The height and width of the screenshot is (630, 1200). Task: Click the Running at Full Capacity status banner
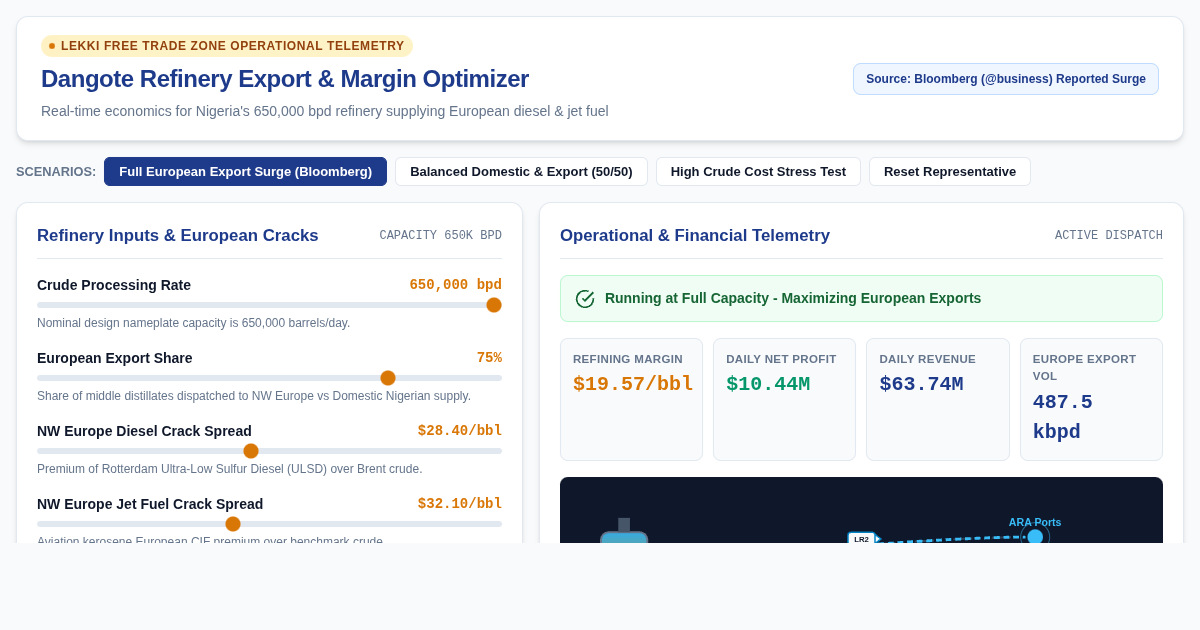pyautogui.click(x=861, y=299)
